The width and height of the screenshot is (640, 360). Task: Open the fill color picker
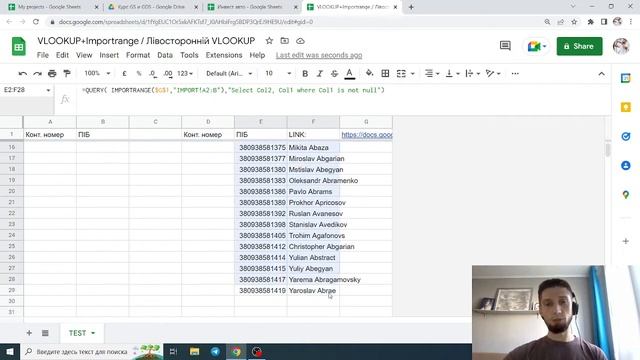(x=369, y=73)
